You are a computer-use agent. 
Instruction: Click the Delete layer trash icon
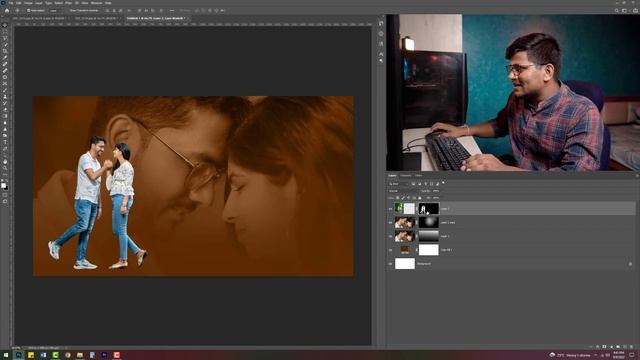(x=631, y=347)
